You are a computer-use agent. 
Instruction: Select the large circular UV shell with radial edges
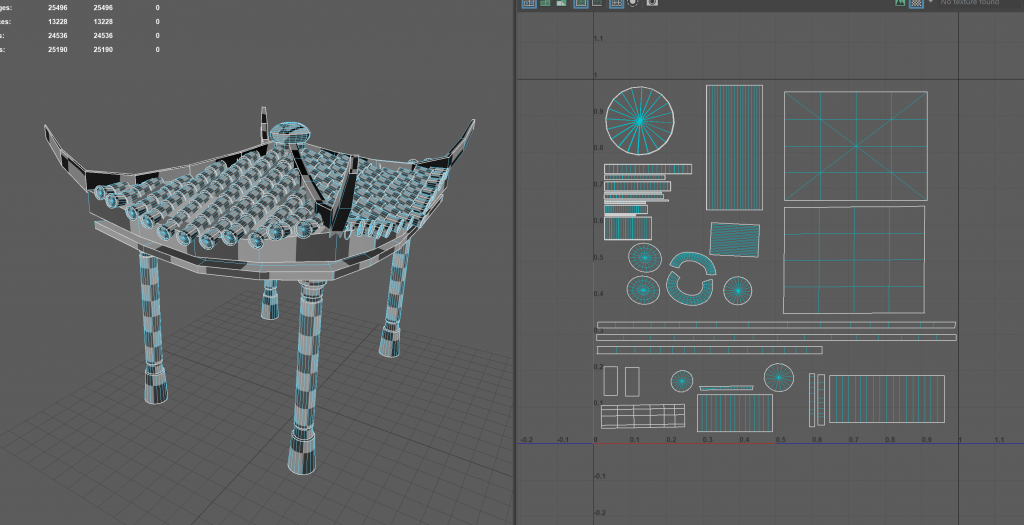click(639, 120)
